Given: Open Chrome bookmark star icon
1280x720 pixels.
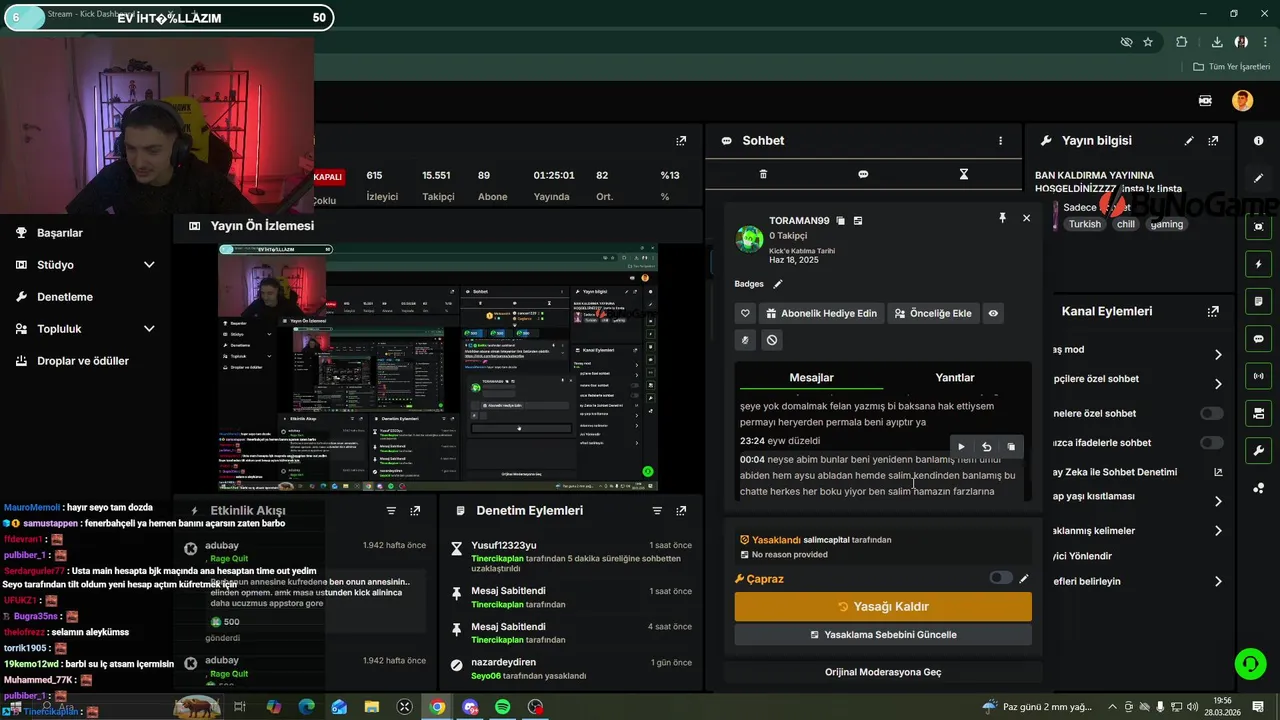Looking at the screenshot, I should coord(1148,42).
